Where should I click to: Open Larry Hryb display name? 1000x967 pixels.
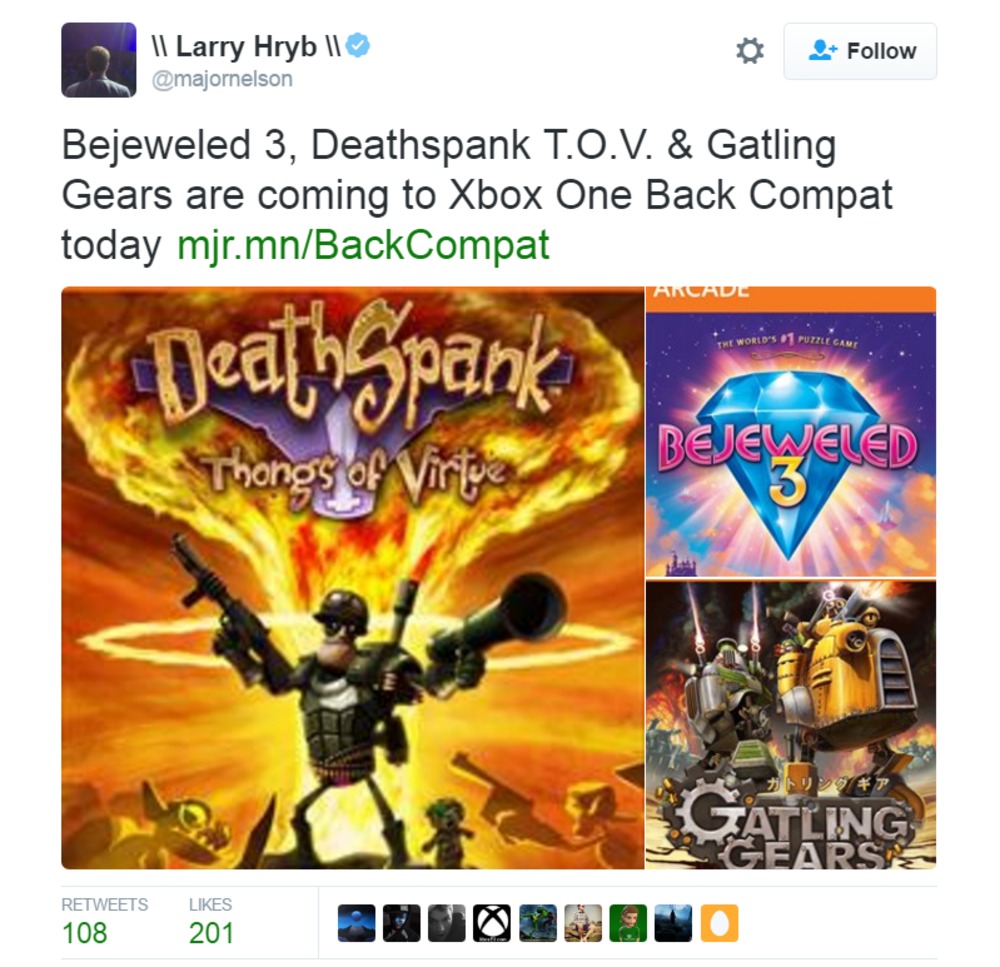coord(246,47)
